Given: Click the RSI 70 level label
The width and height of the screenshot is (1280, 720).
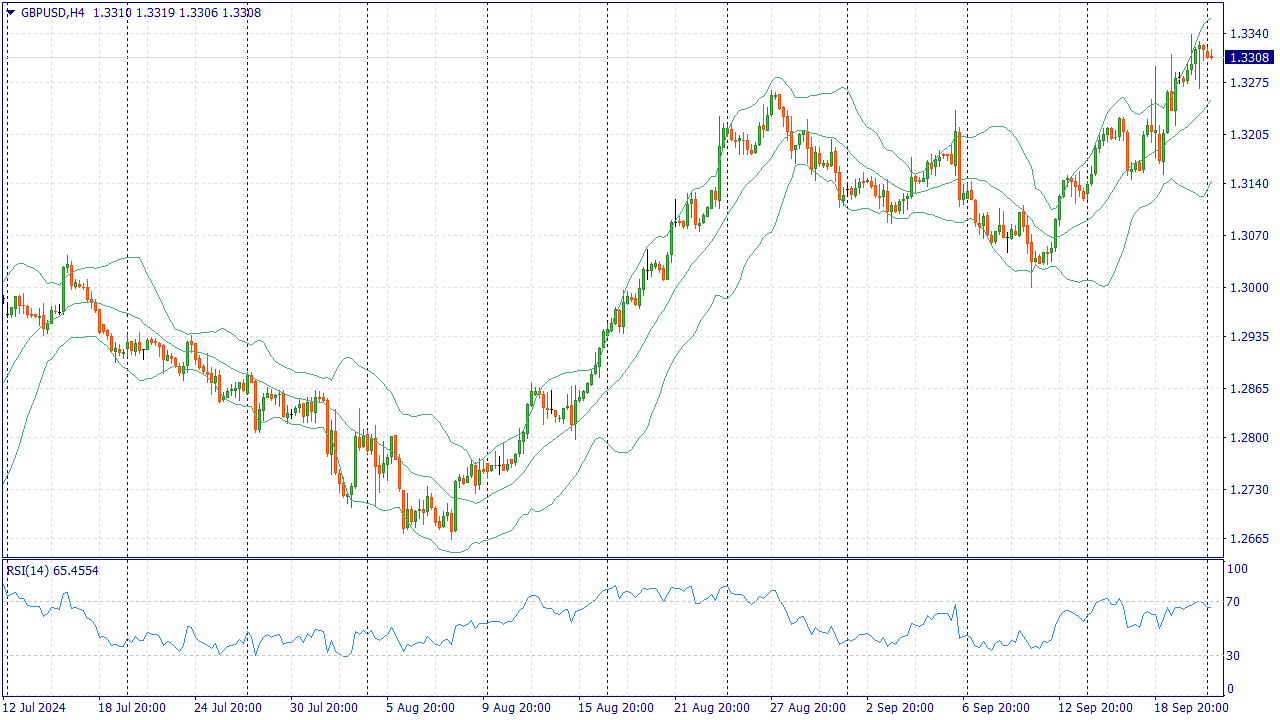Looking at the screenshot, I should (1234, 602).
